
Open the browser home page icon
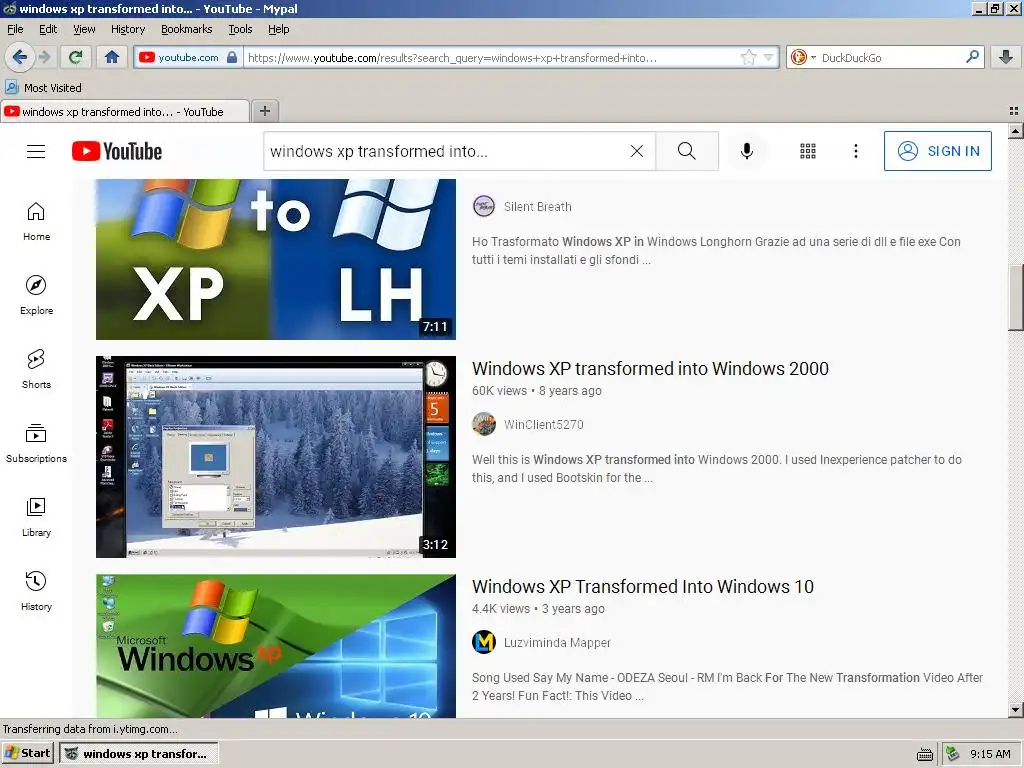coord(112,57)
